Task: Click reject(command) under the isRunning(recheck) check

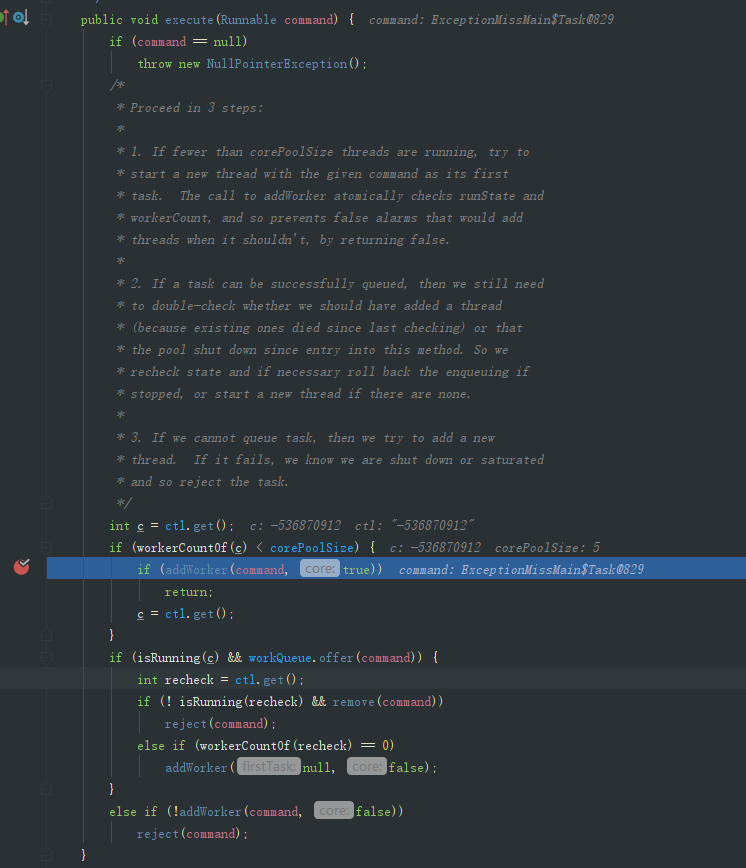Action: pyautogui.click(x=216, y=724)
